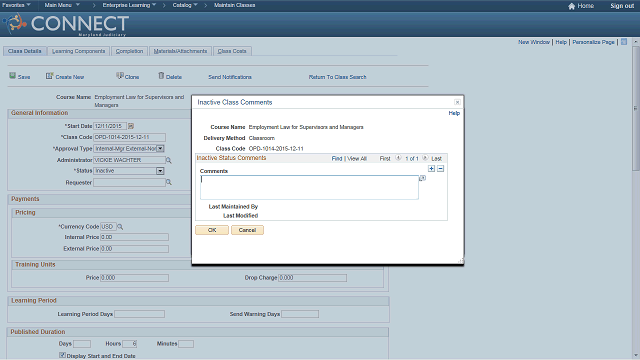Click the Home icon in the header
Viewport: 640px width, 360px height.
[571, 6]
